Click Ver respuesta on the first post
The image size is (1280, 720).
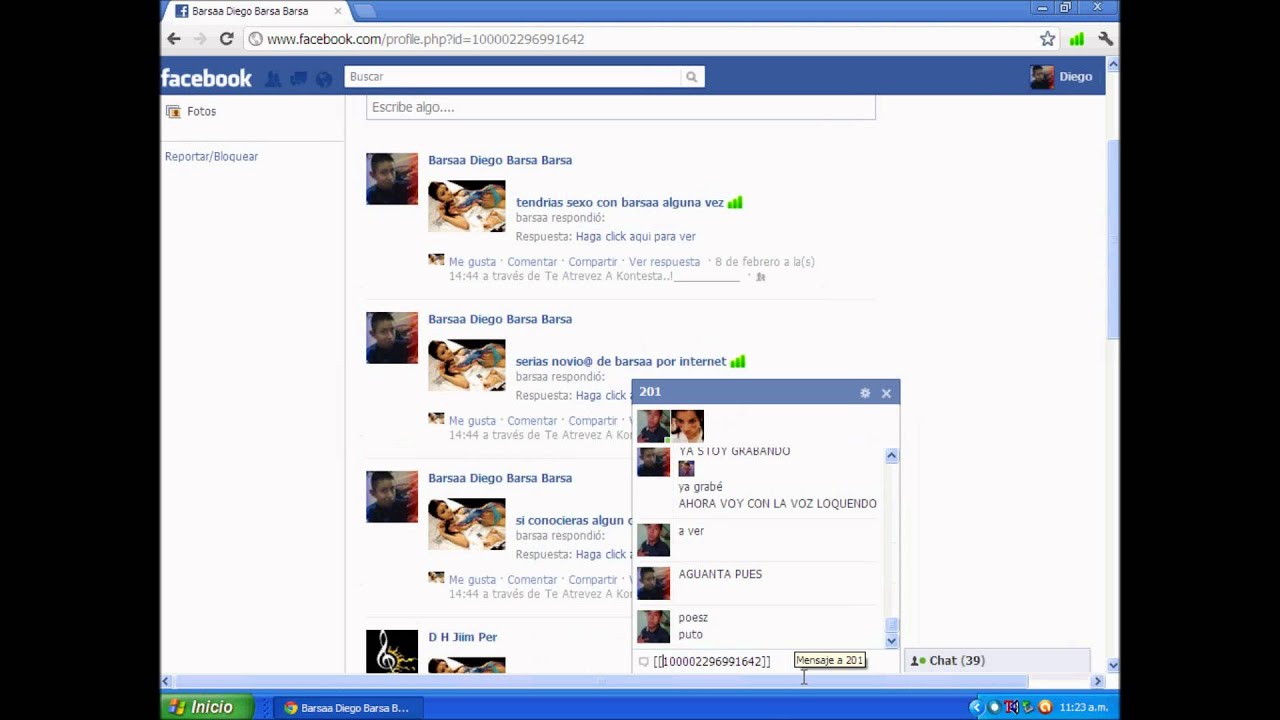(x=664, y=262)
